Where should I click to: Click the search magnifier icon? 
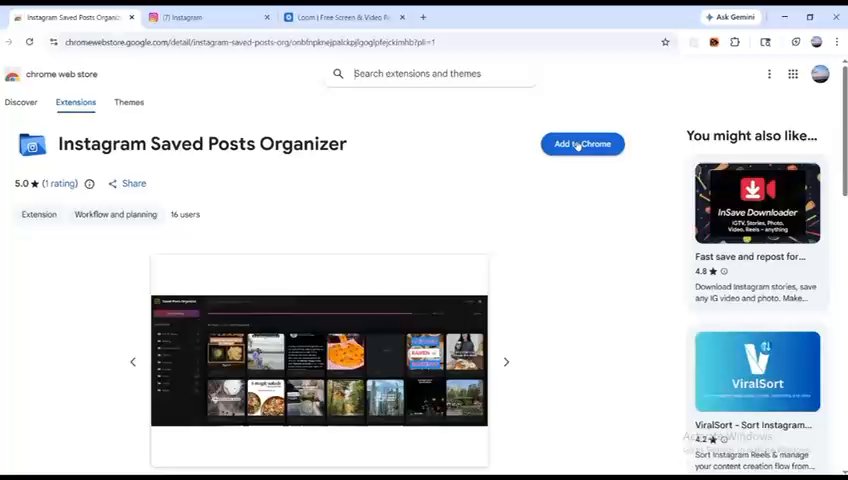(x=338, y=74)
